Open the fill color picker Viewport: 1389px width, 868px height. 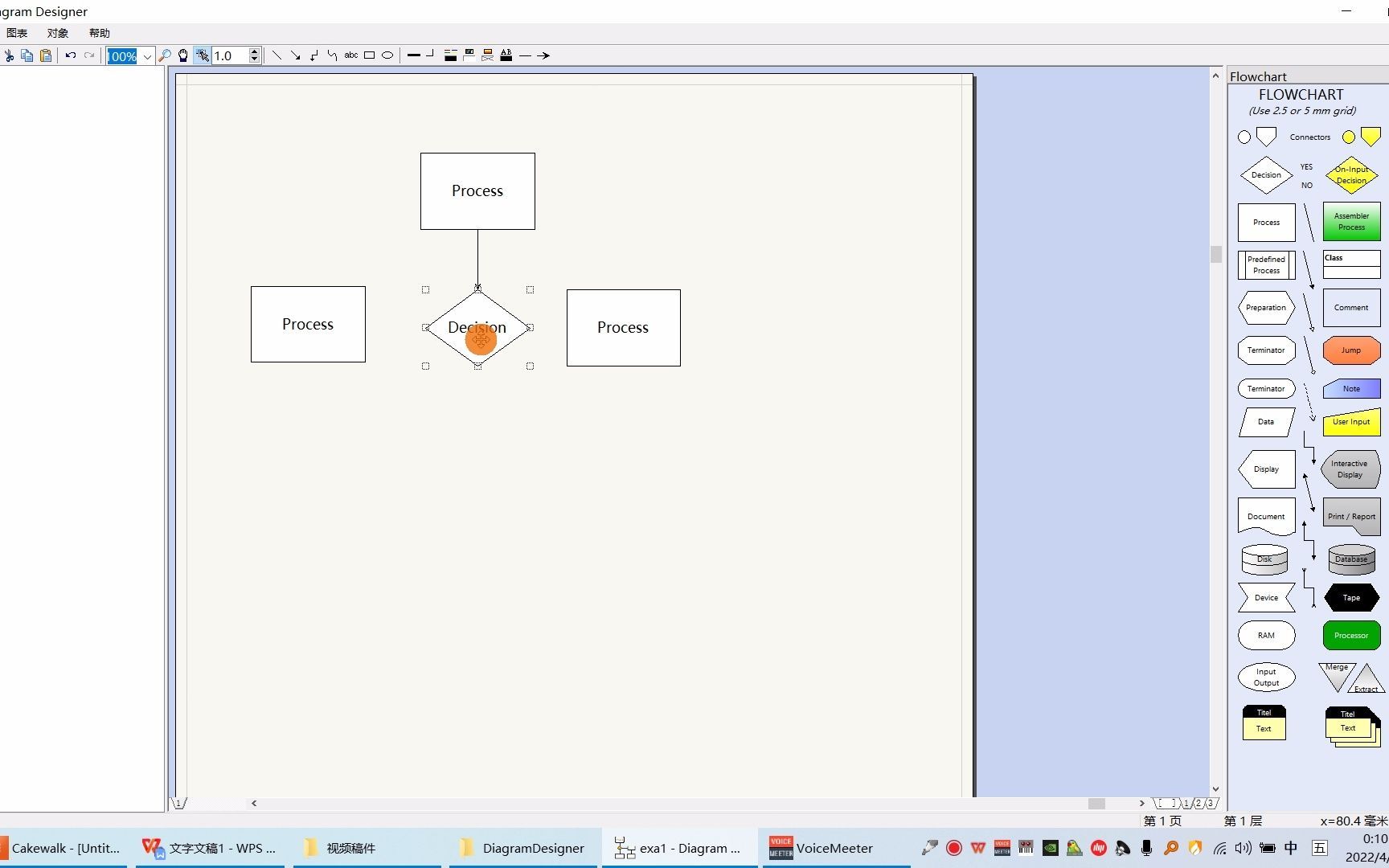coord(469,55)
